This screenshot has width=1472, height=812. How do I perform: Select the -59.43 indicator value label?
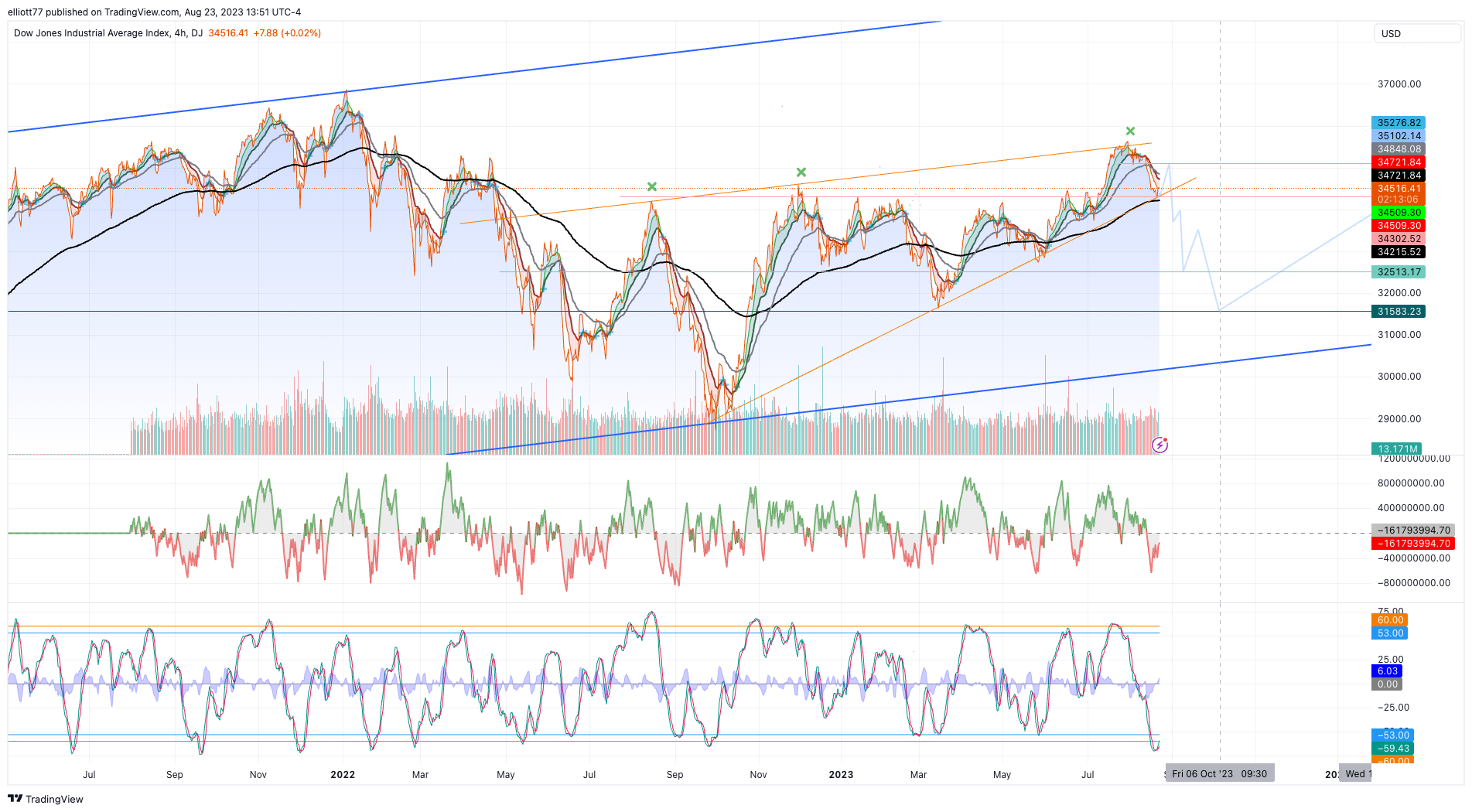pyautogui.click(x=1392, y=749)
